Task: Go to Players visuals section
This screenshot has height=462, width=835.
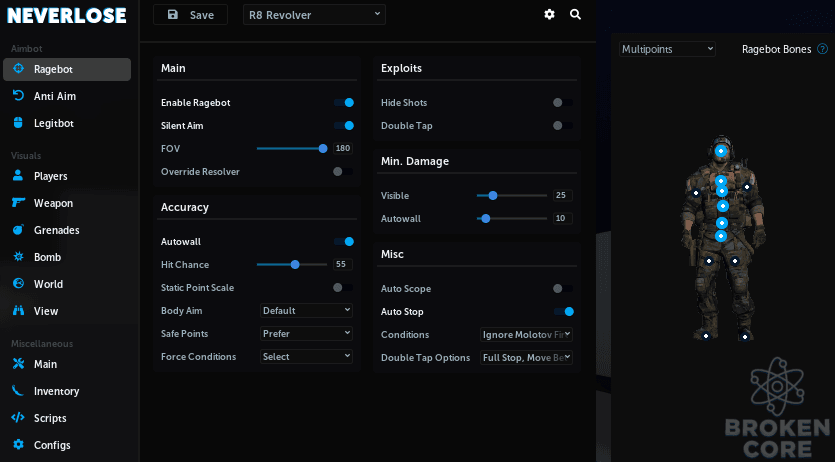Action: [x=67, y=176]
